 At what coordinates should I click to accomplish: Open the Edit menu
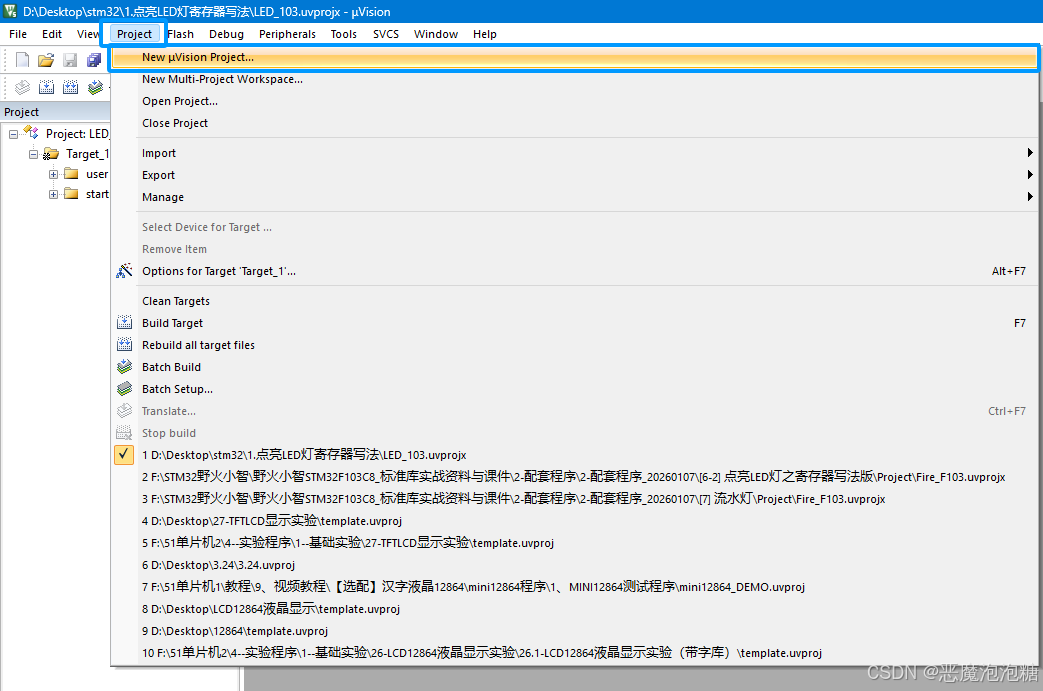(x=52, y=34)
